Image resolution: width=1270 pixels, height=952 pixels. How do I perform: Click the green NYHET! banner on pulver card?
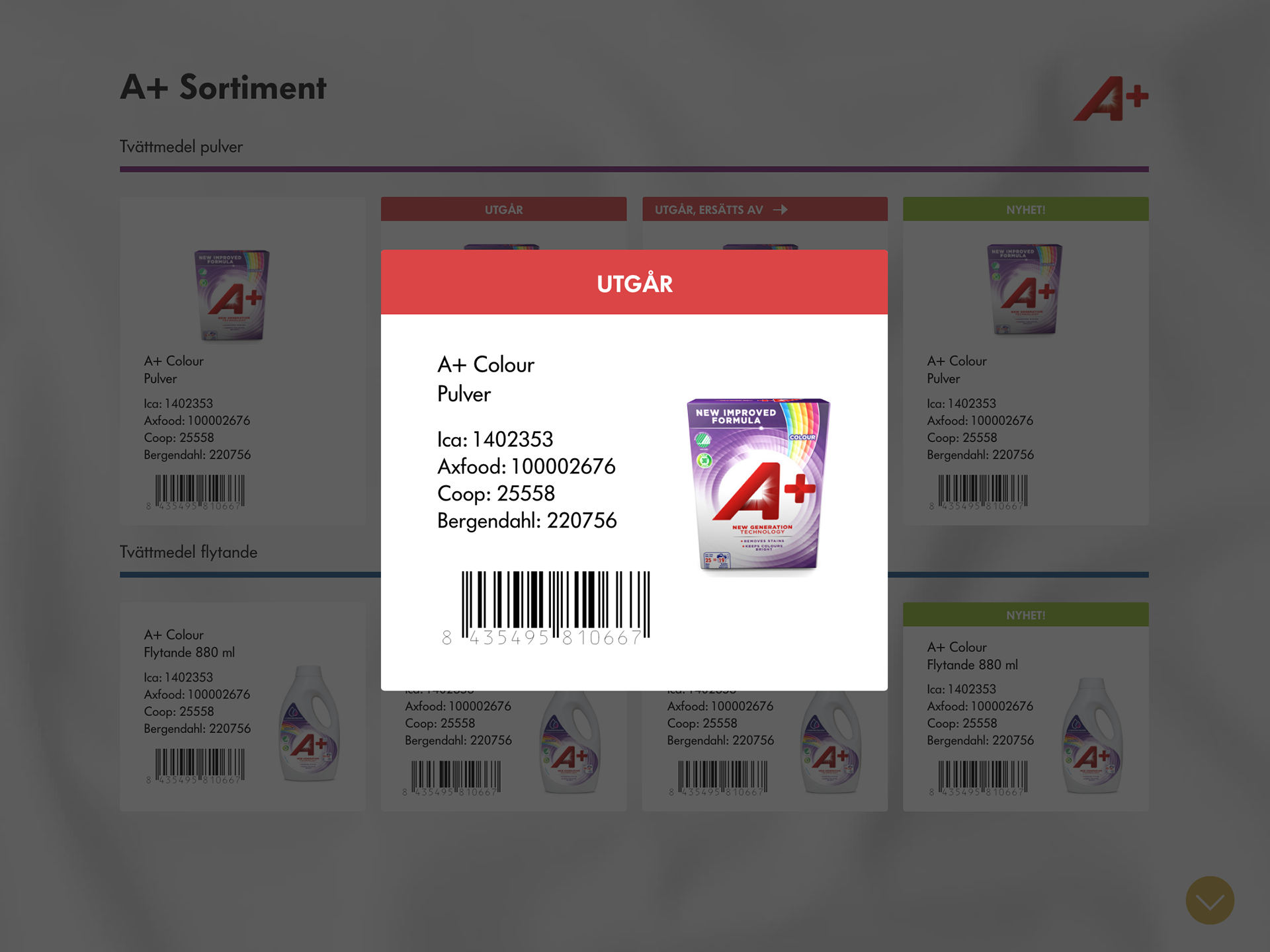pyautogui.click(x=1026, y=210)
